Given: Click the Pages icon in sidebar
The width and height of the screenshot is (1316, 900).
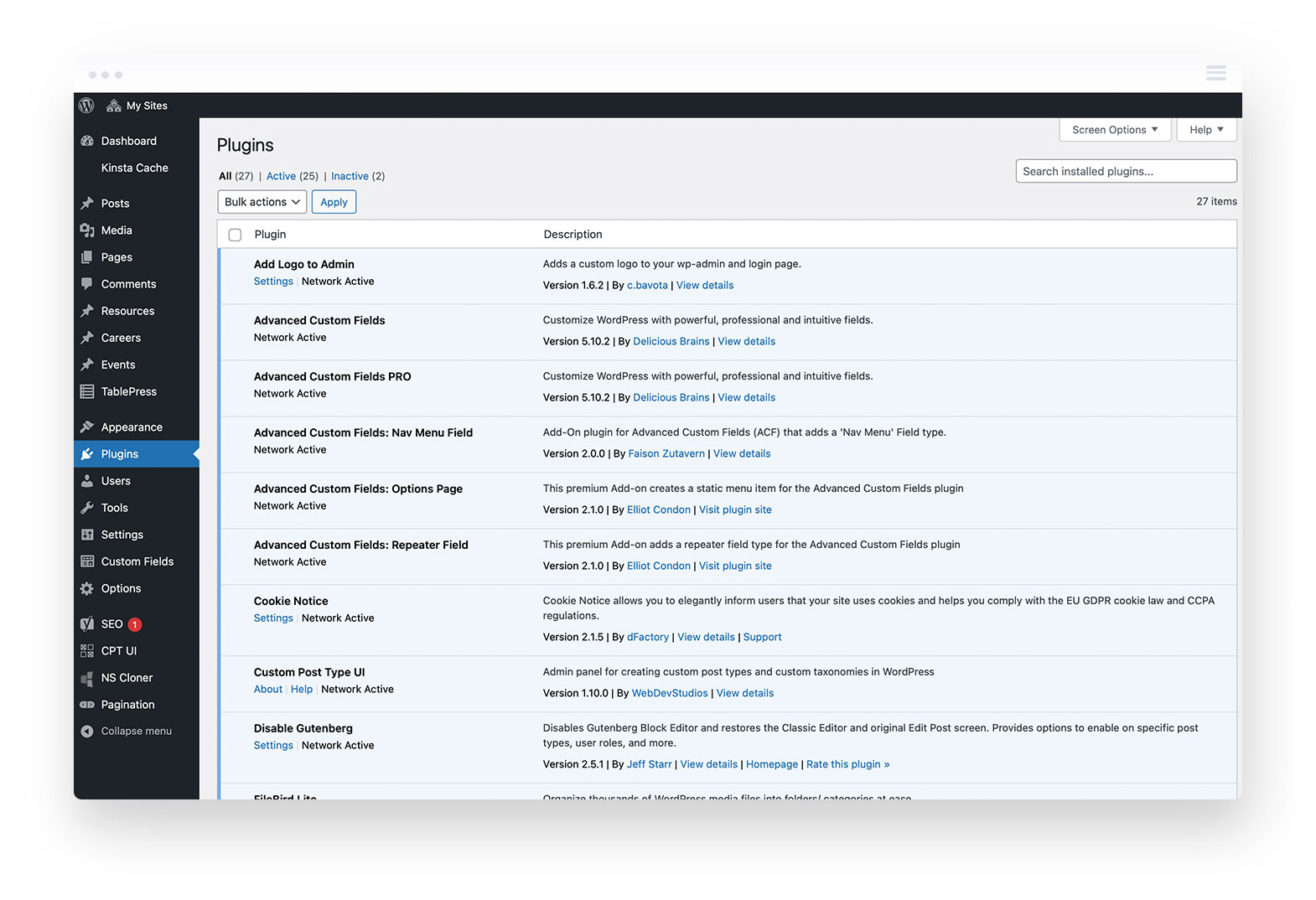Looking at the screenshot, I should click(87, 257).
